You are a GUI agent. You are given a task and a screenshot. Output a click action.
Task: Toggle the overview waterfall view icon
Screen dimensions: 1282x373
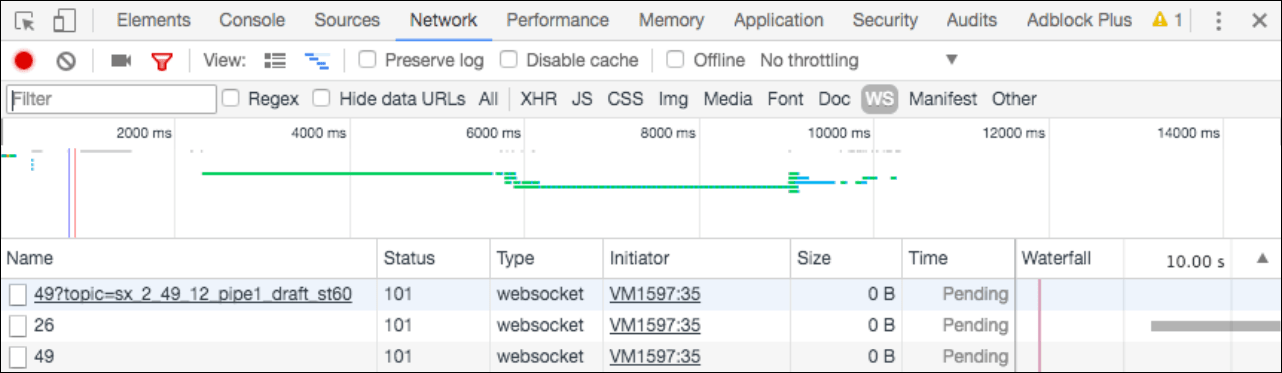tap(317, 61)
